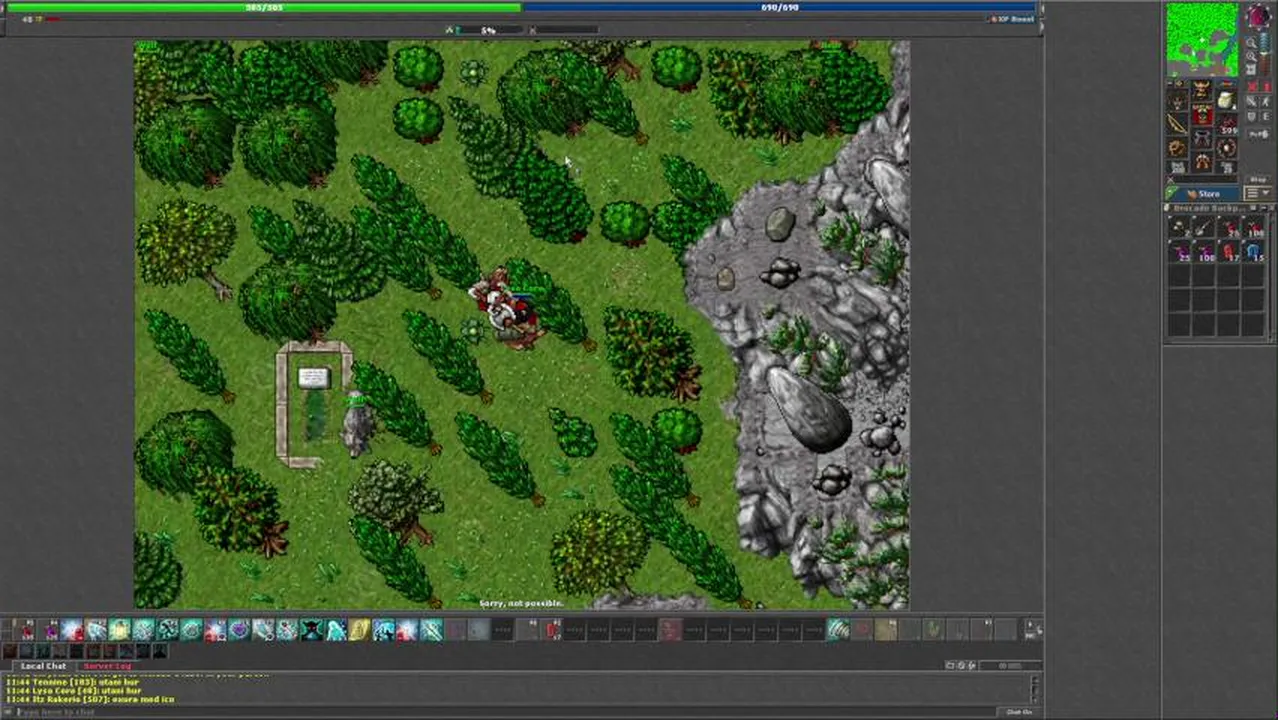Use the teal striped claw spell hotkey

point(838,629)
